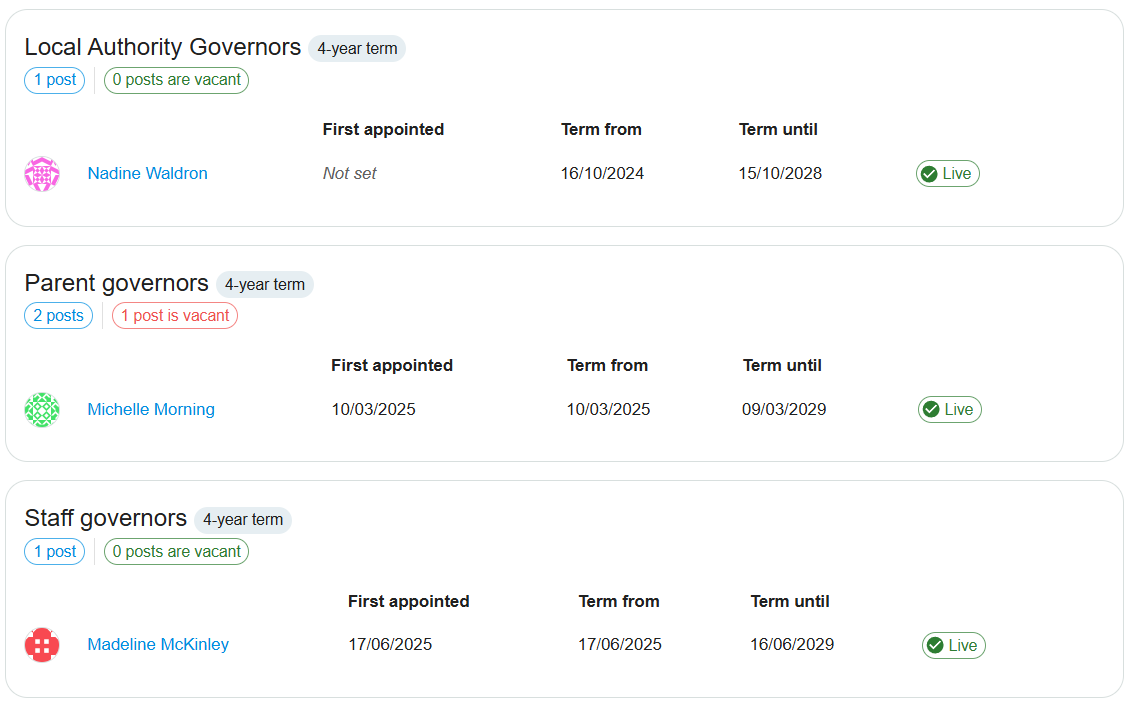This screenshot has height=705, width=1141.
Task: Click '0 posts are vacant' under Staff governors
Action: [x=176, y=552]
